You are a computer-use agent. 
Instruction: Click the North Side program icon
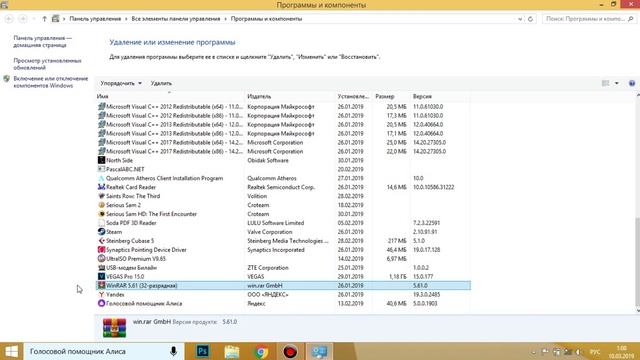coord(102,160)
